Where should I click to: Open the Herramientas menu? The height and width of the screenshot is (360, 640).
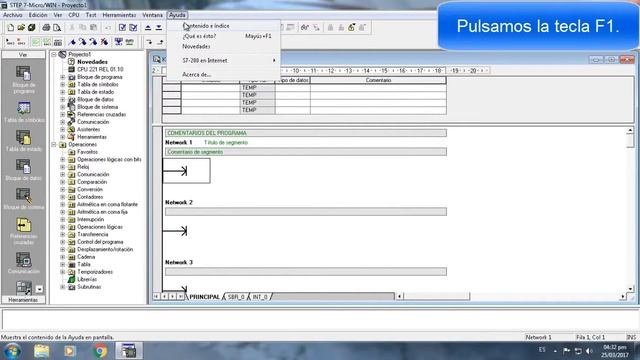119,15
